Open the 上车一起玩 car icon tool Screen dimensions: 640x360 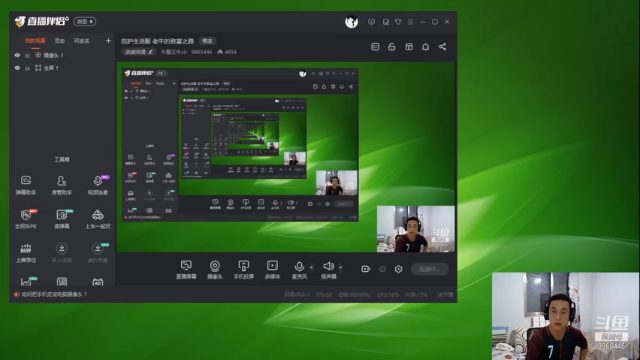pos(98,219)
